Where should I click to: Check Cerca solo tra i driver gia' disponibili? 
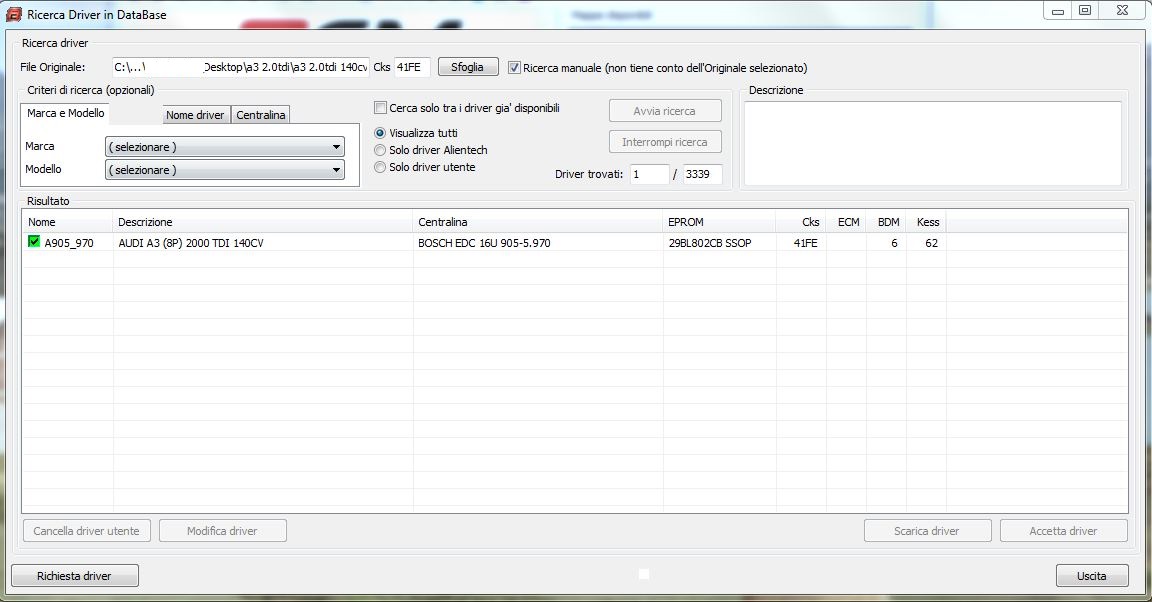tap(380, 108)
